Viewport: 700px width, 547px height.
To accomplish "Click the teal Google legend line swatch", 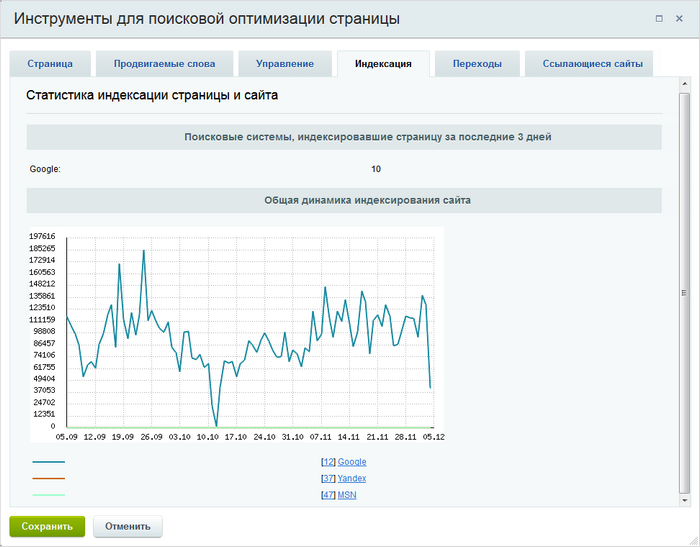I will 49,462.
